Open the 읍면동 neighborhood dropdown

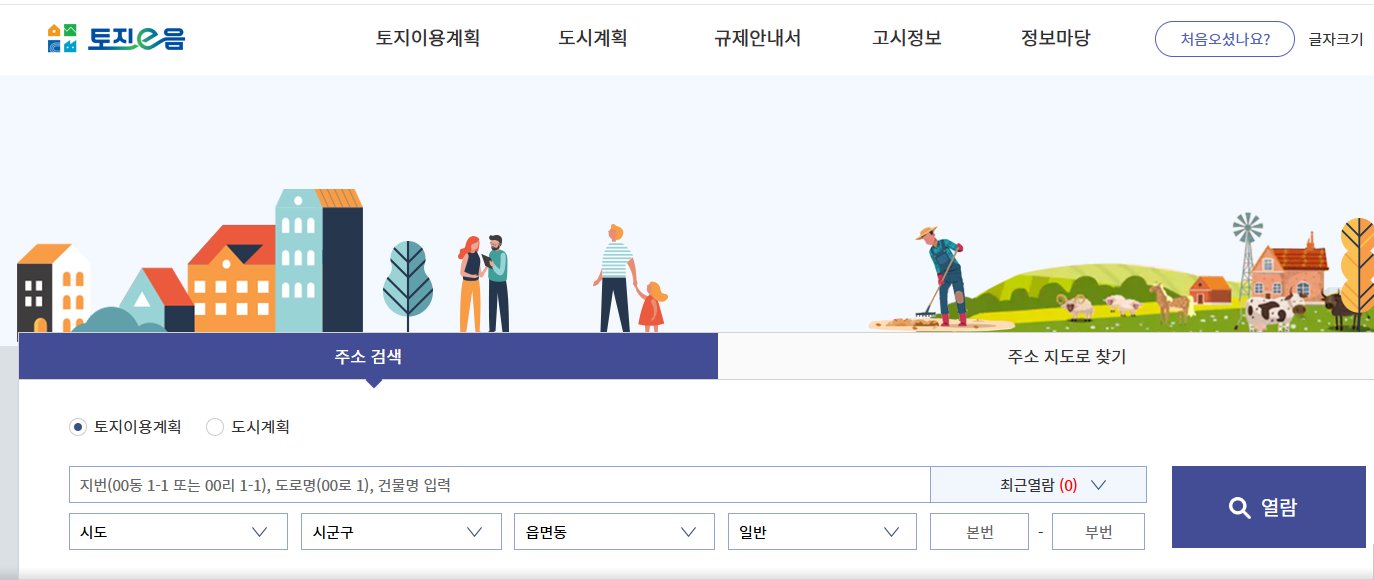[x=614, y=531]
